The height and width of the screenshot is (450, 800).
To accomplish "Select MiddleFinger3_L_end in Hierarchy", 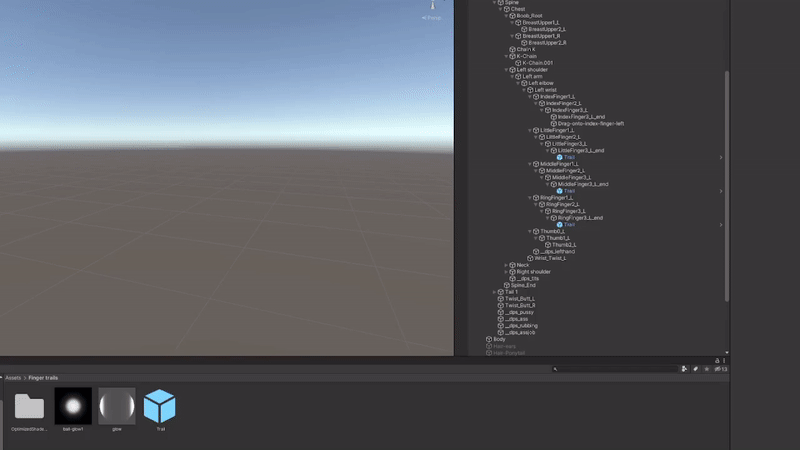I will click(x=583, y=184).
